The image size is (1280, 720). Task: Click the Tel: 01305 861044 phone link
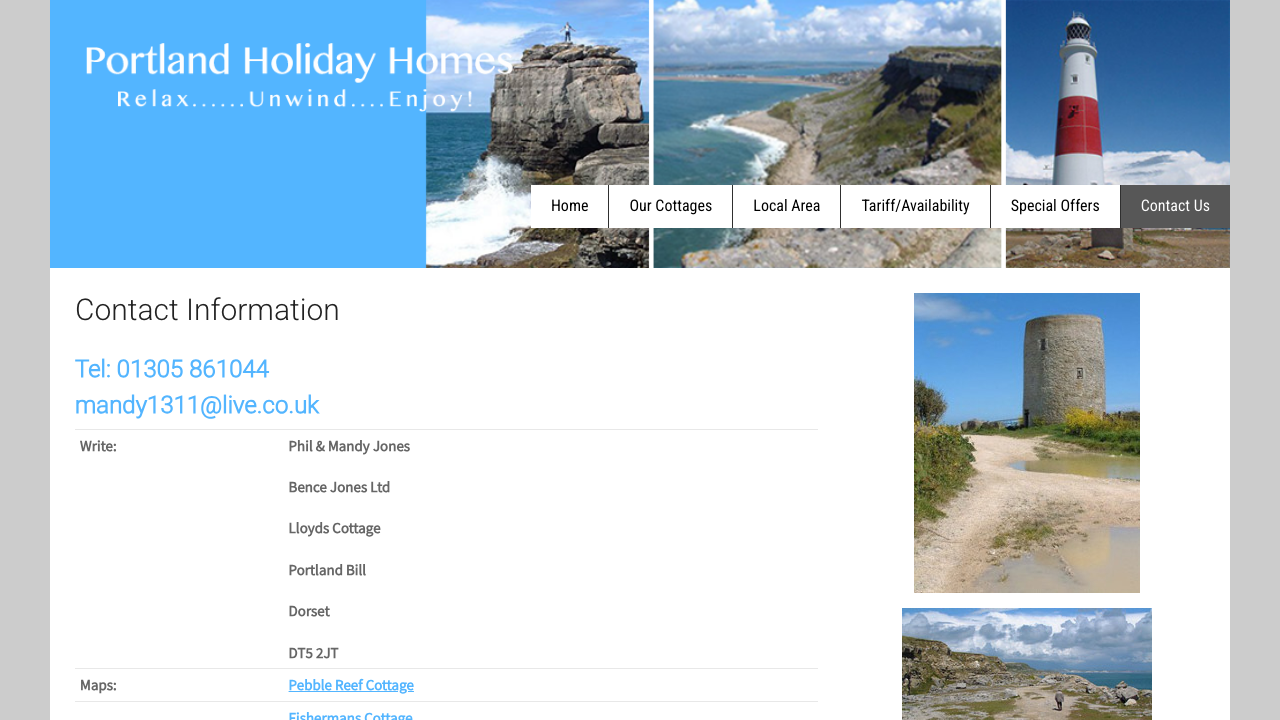click(x=172, y=369)
